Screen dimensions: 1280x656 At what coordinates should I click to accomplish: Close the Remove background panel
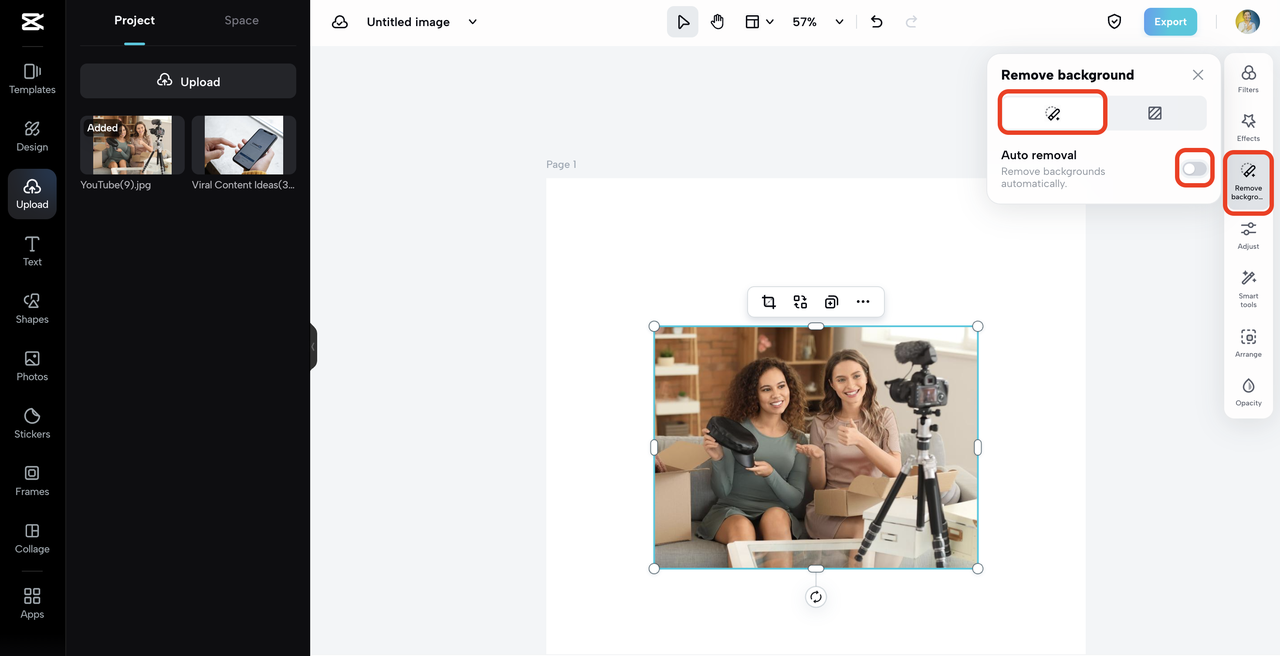tap(1198, 75)
